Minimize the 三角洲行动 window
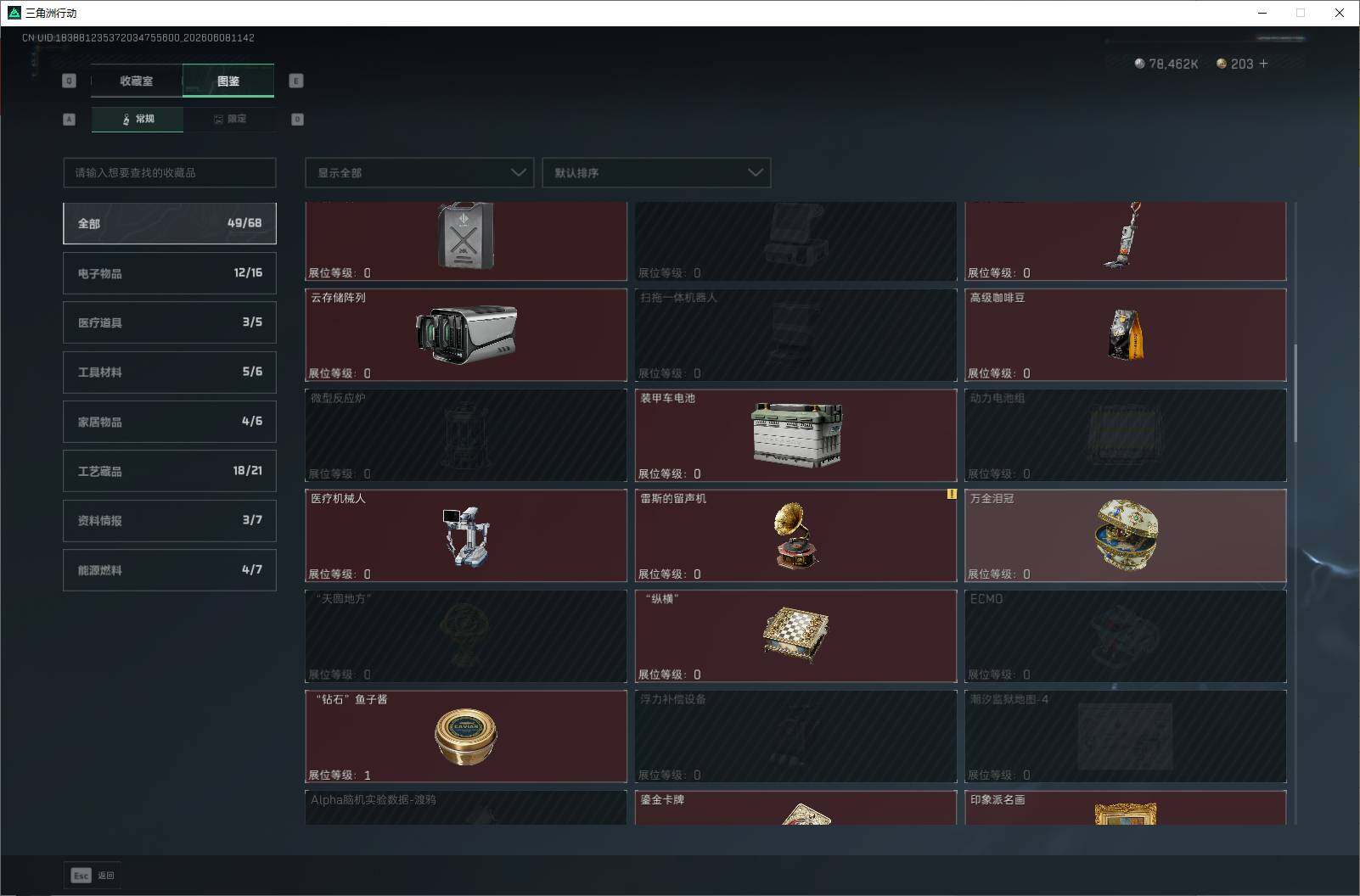 1262,13
